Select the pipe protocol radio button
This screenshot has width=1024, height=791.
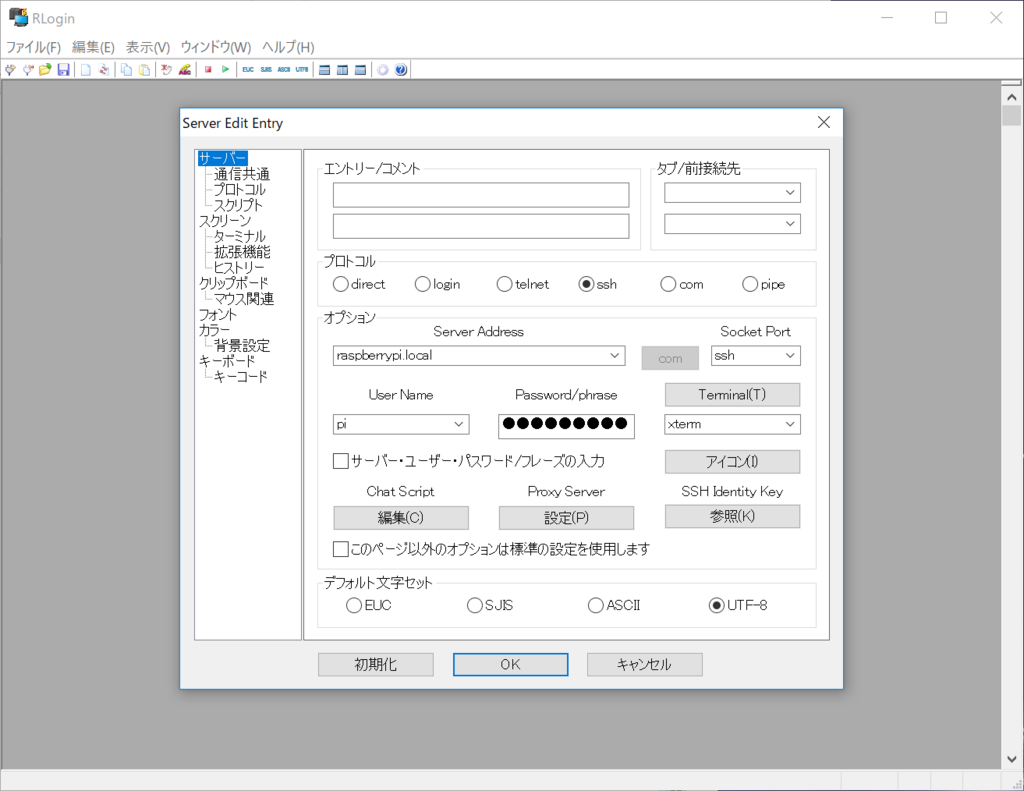(750, 284)
